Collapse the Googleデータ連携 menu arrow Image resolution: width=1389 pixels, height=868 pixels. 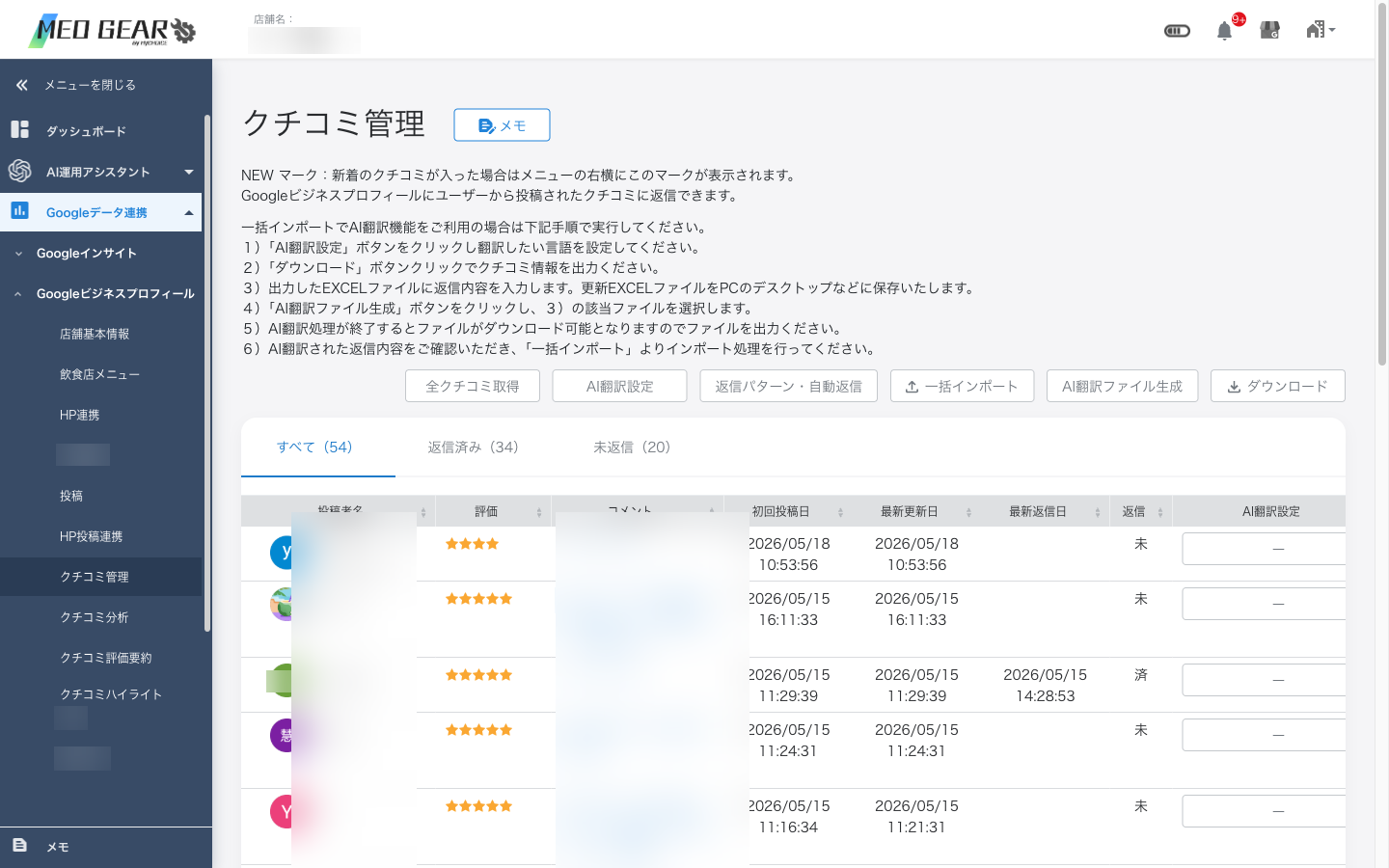(189, 212)
